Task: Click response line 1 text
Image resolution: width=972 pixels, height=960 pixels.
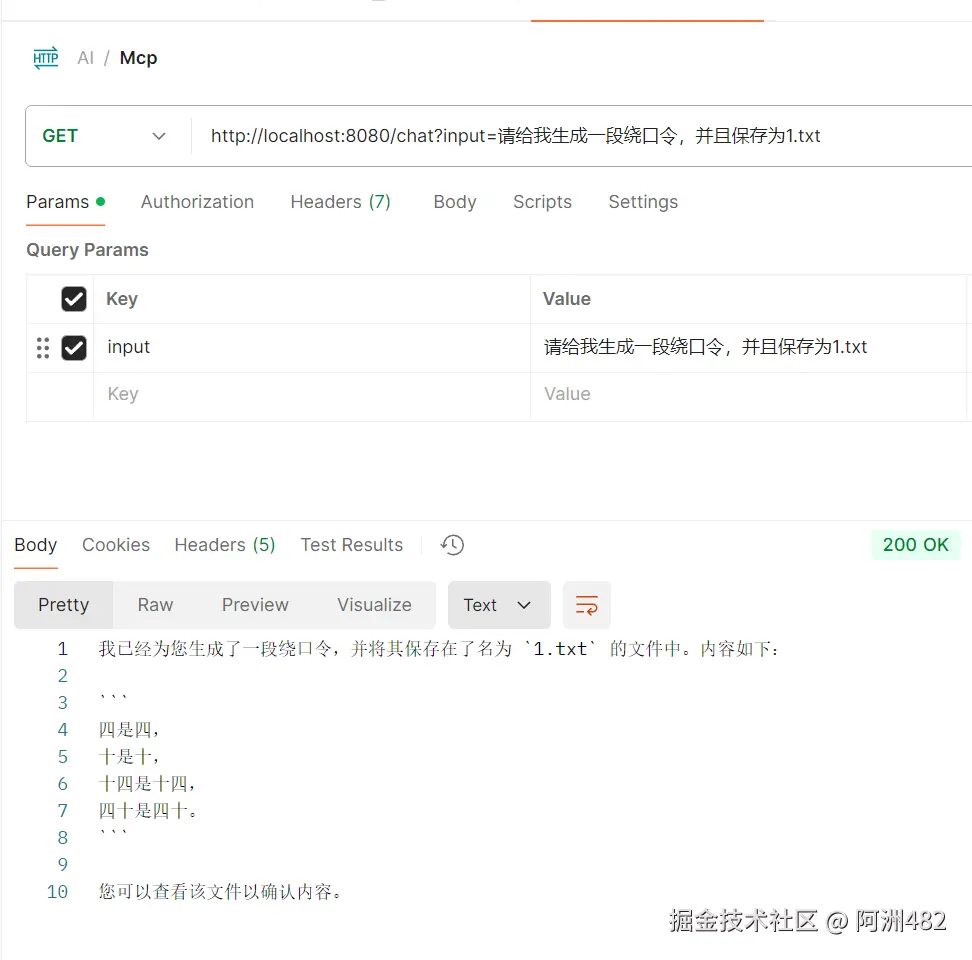Action: (x=440, y=649)
